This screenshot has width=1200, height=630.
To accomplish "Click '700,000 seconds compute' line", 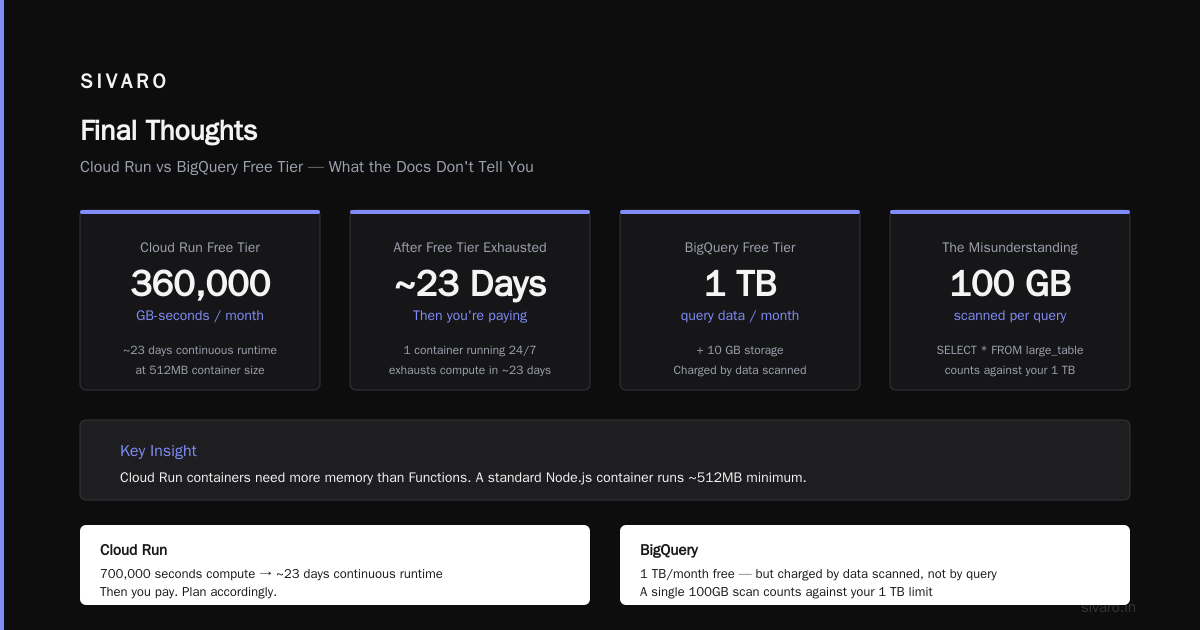I will pos(271,574).
